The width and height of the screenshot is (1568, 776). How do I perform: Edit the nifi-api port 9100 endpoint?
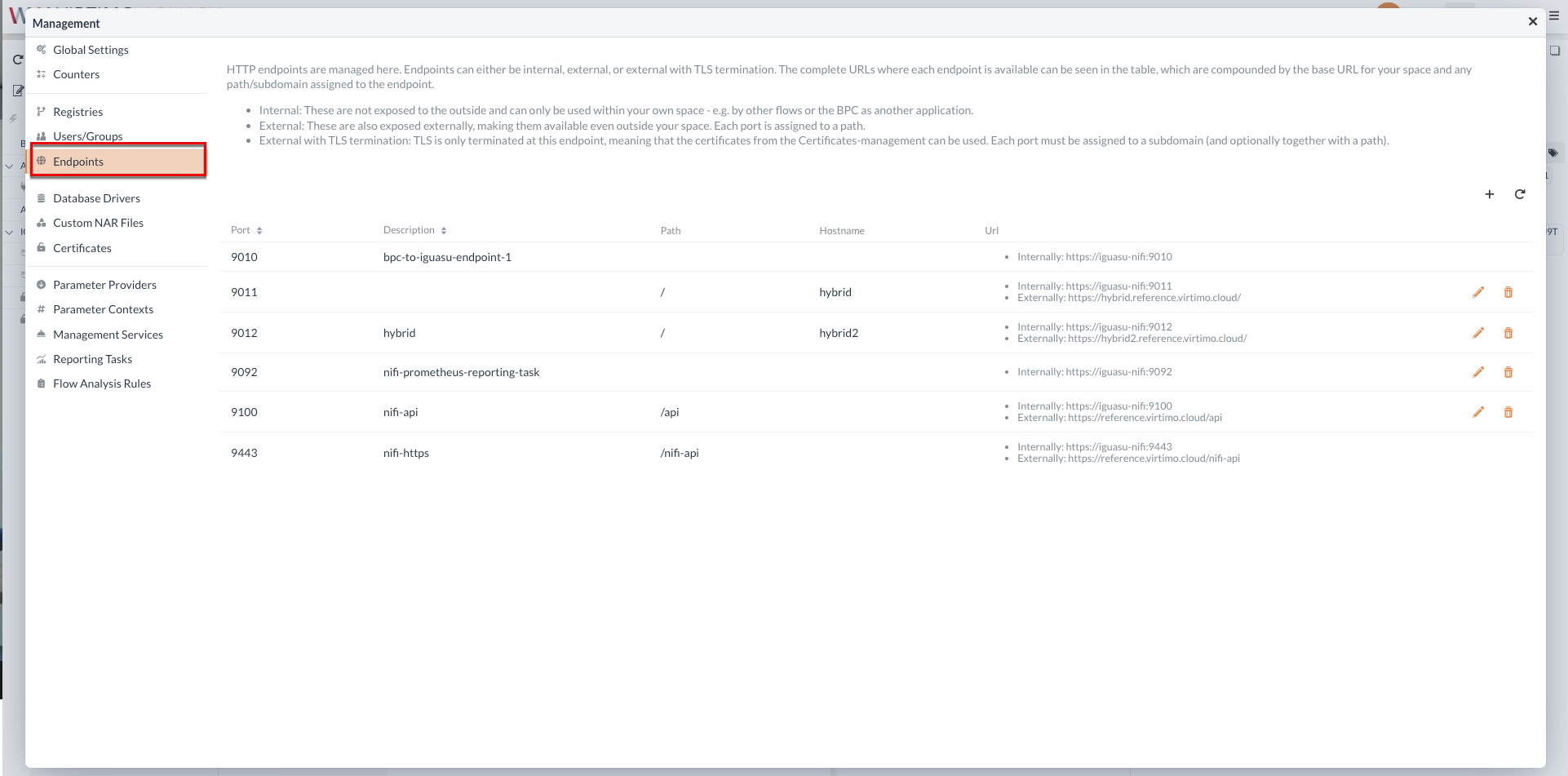pos(1478,412)
